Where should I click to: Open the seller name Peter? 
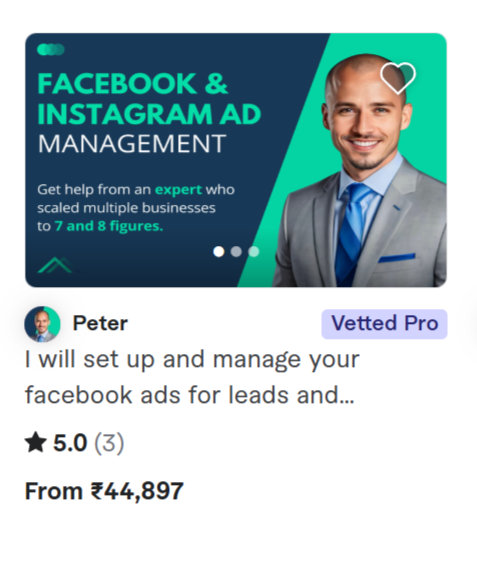100,323
